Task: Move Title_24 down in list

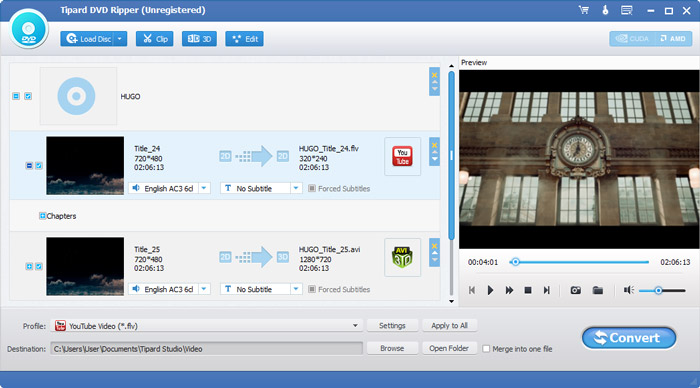Action: (434, 159)
